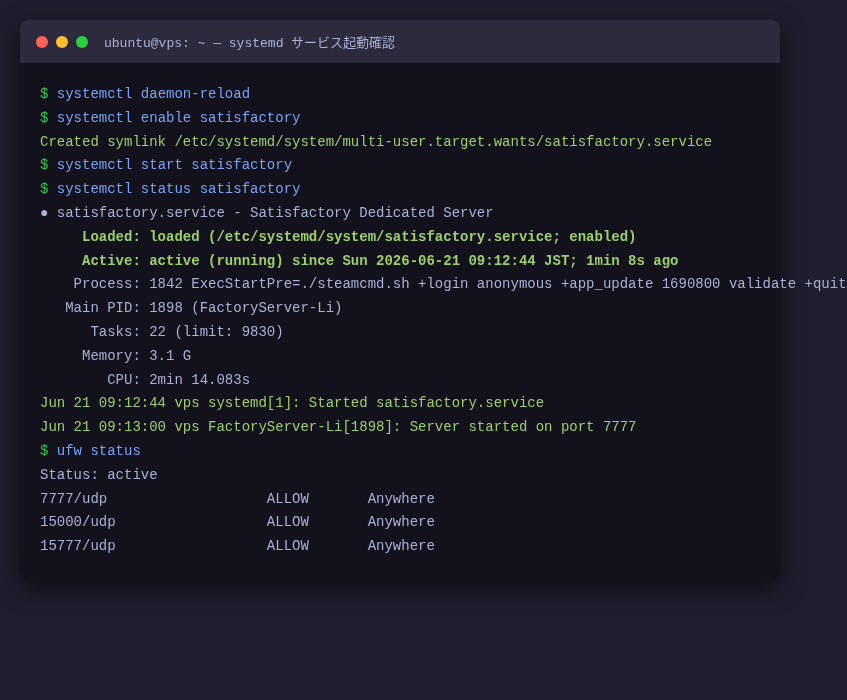The width and height of the screenshot is (847, 700).
Task: Click the 'Memory: 3.1 G' line
Action: click(136, 355)
